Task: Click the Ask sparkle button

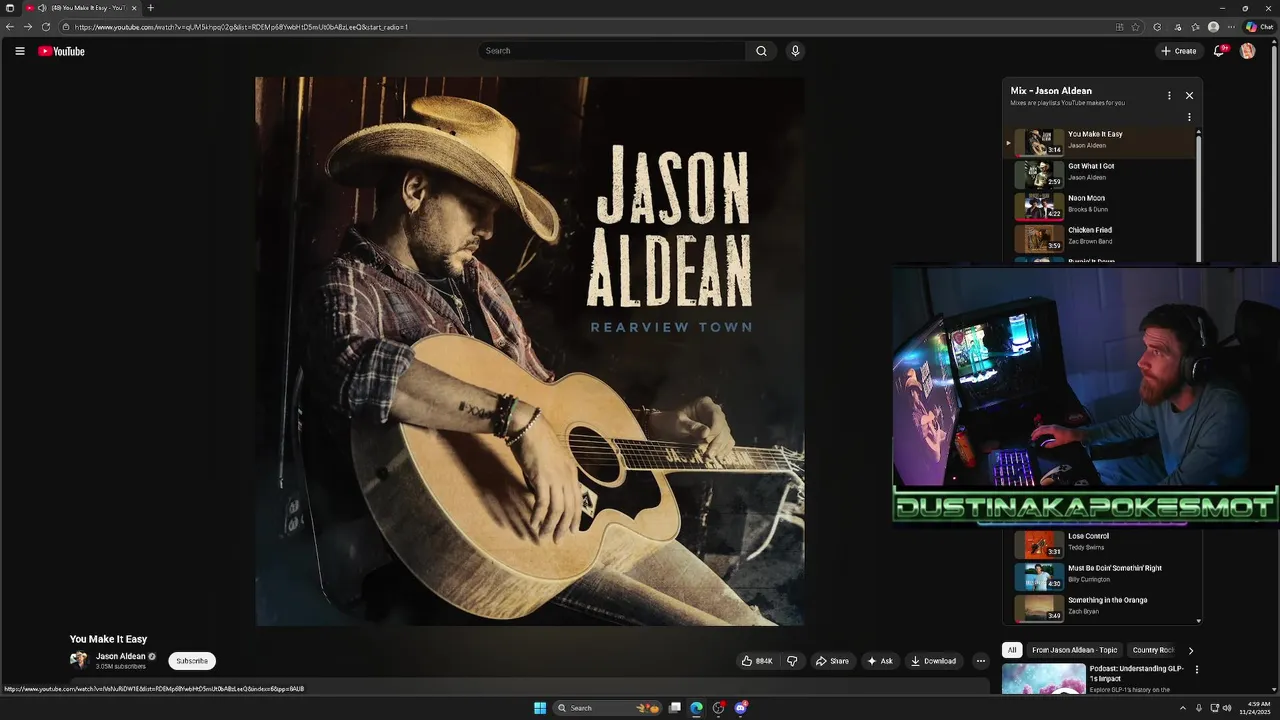Action: tap(880, 661)
